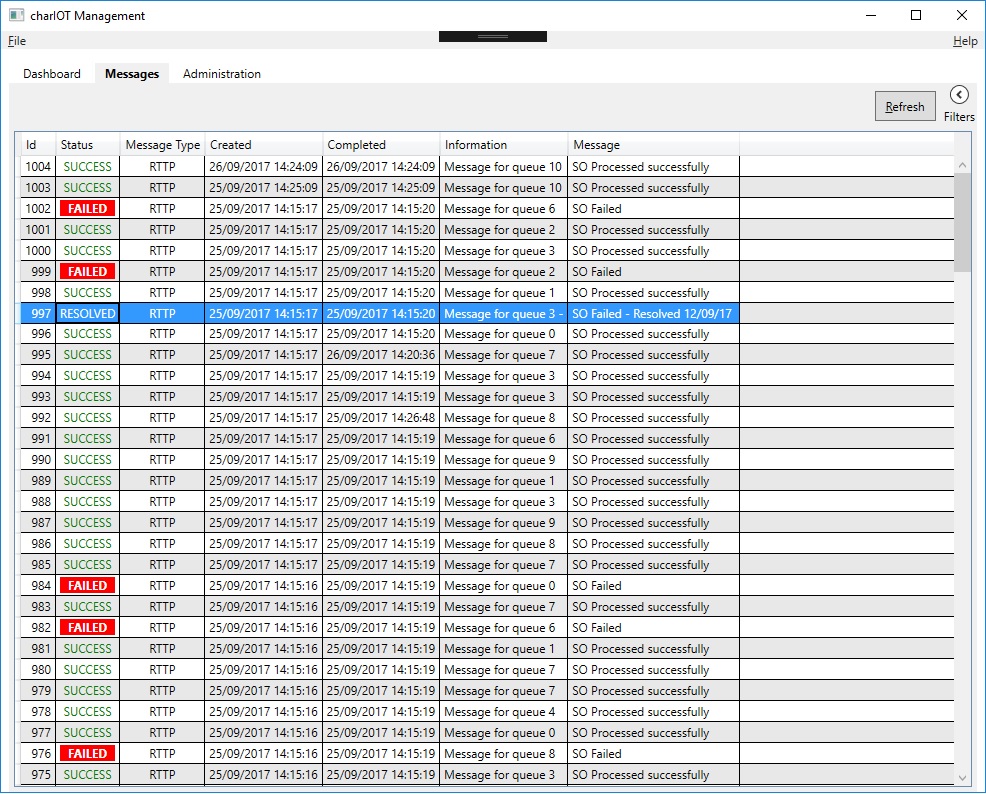The width and height of the screenshot is (986, 794).
Task: Click the scrollbar down arrow
Action: tap(962, 777)
